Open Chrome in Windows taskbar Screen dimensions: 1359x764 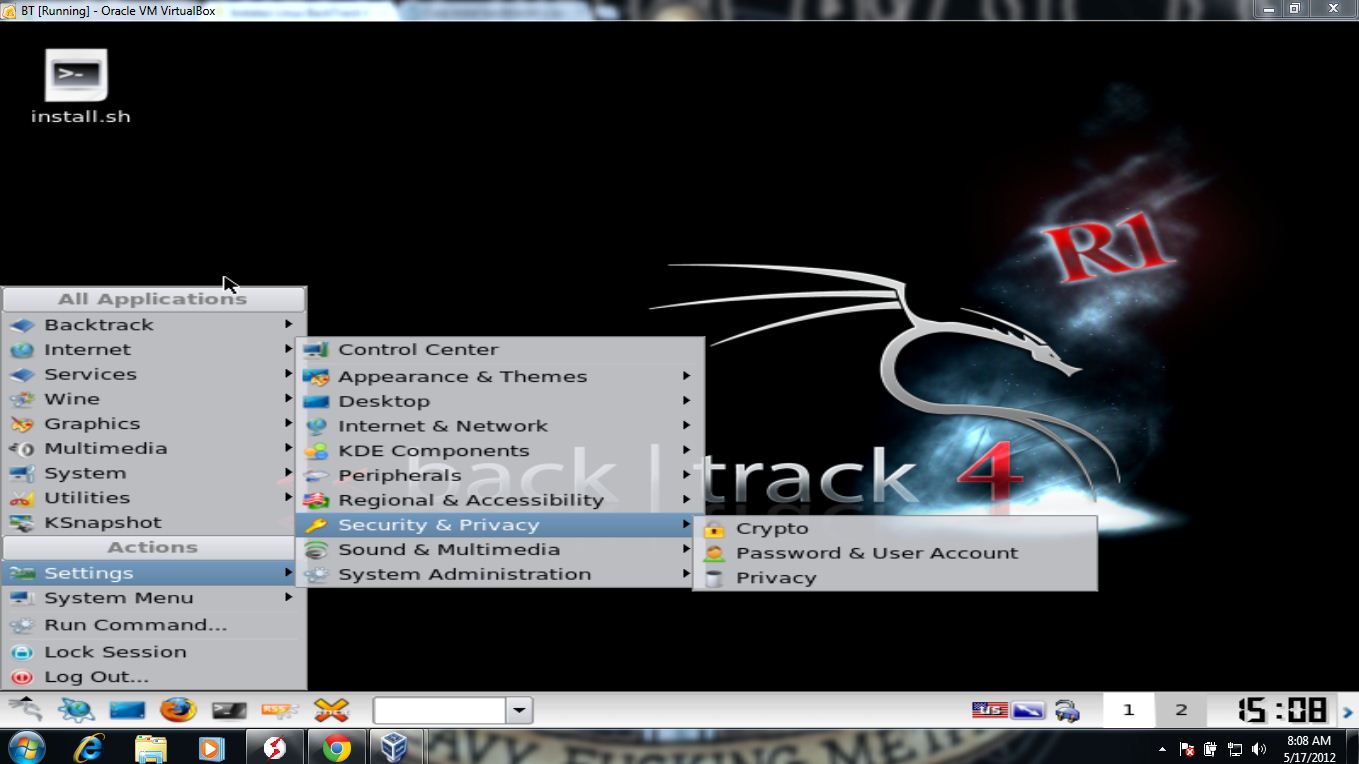pos(336,747)
